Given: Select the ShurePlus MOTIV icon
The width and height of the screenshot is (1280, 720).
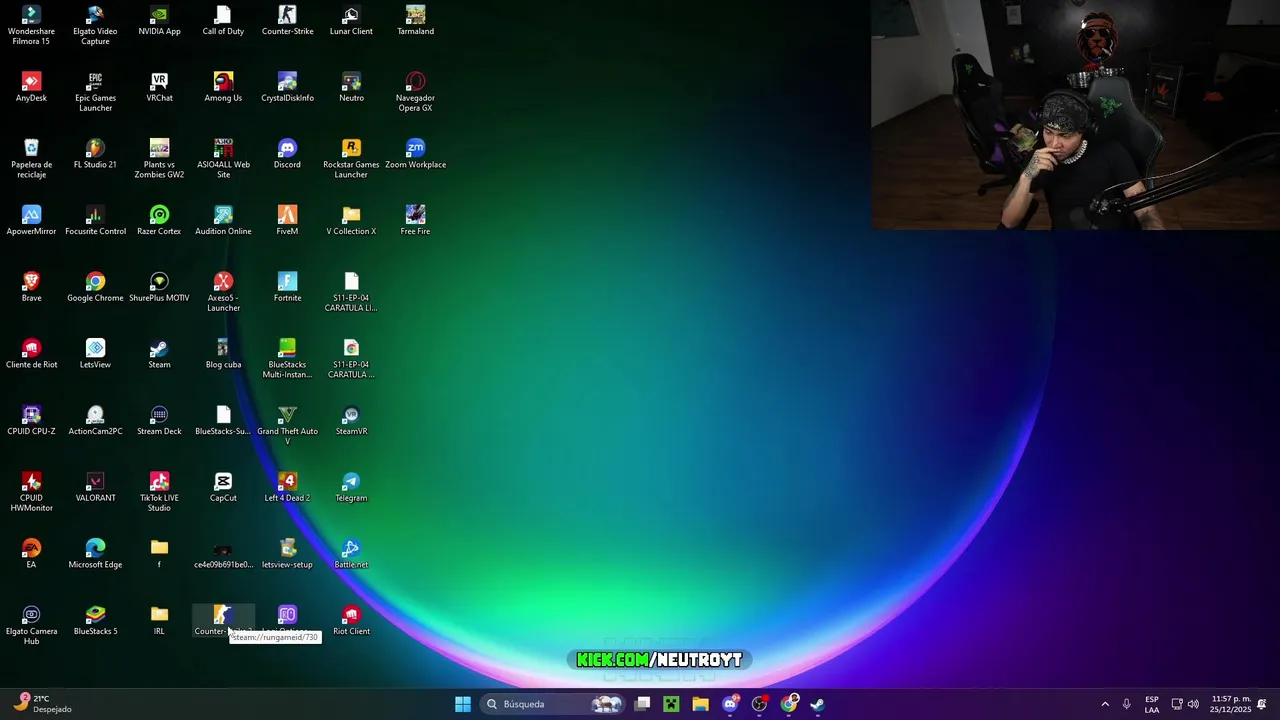Looking at the screenshot, I should pos(159,287).
